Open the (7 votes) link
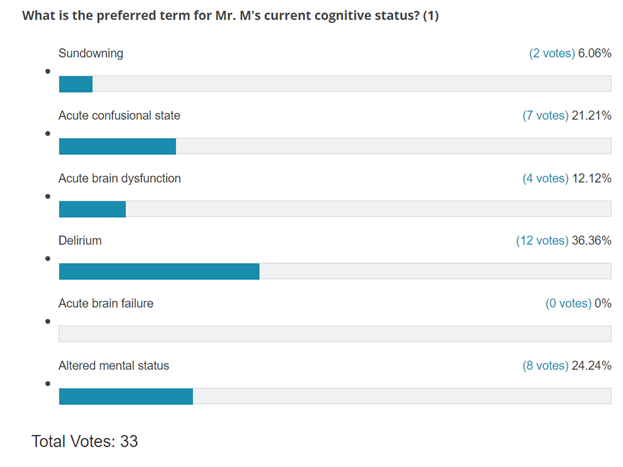Screen dimensions: 623x467 545,116
